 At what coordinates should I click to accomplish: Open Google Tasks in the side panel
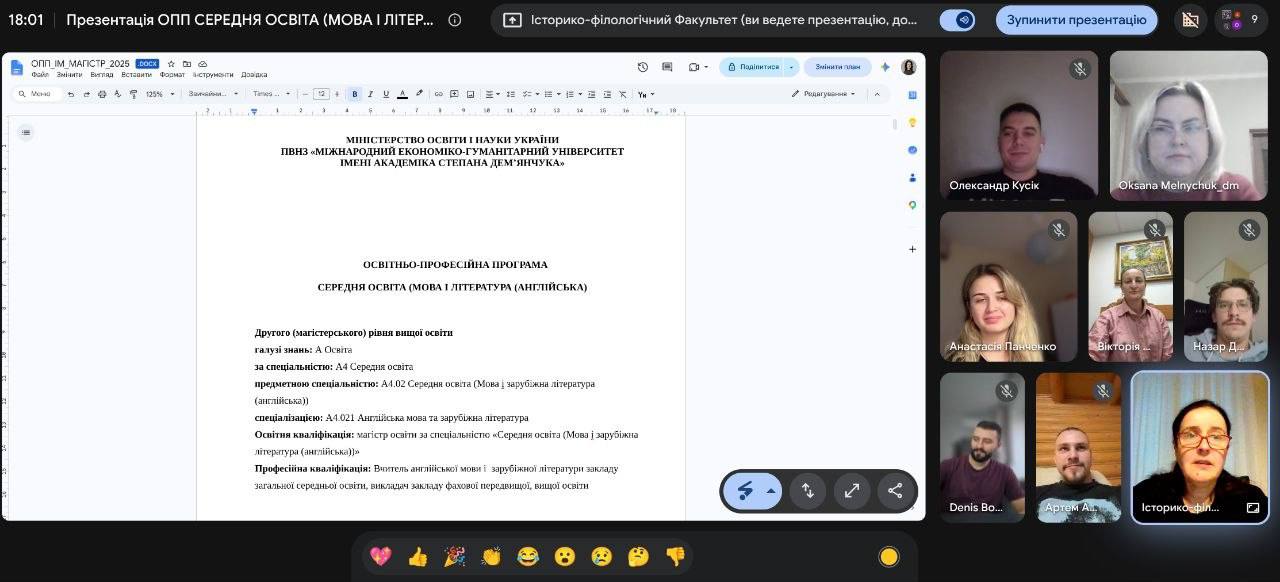[x=913, y=150]
